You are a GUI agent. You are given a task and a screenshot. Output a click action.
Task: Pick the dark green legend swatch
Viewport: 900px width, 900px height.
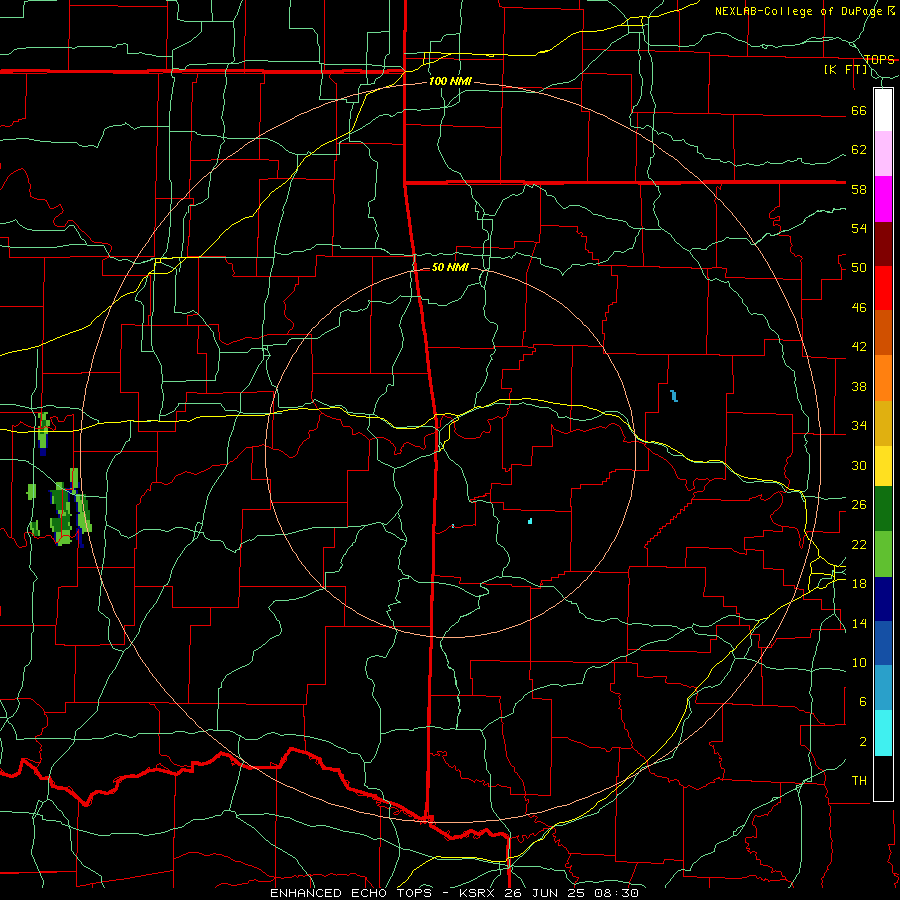pos(883,509)
